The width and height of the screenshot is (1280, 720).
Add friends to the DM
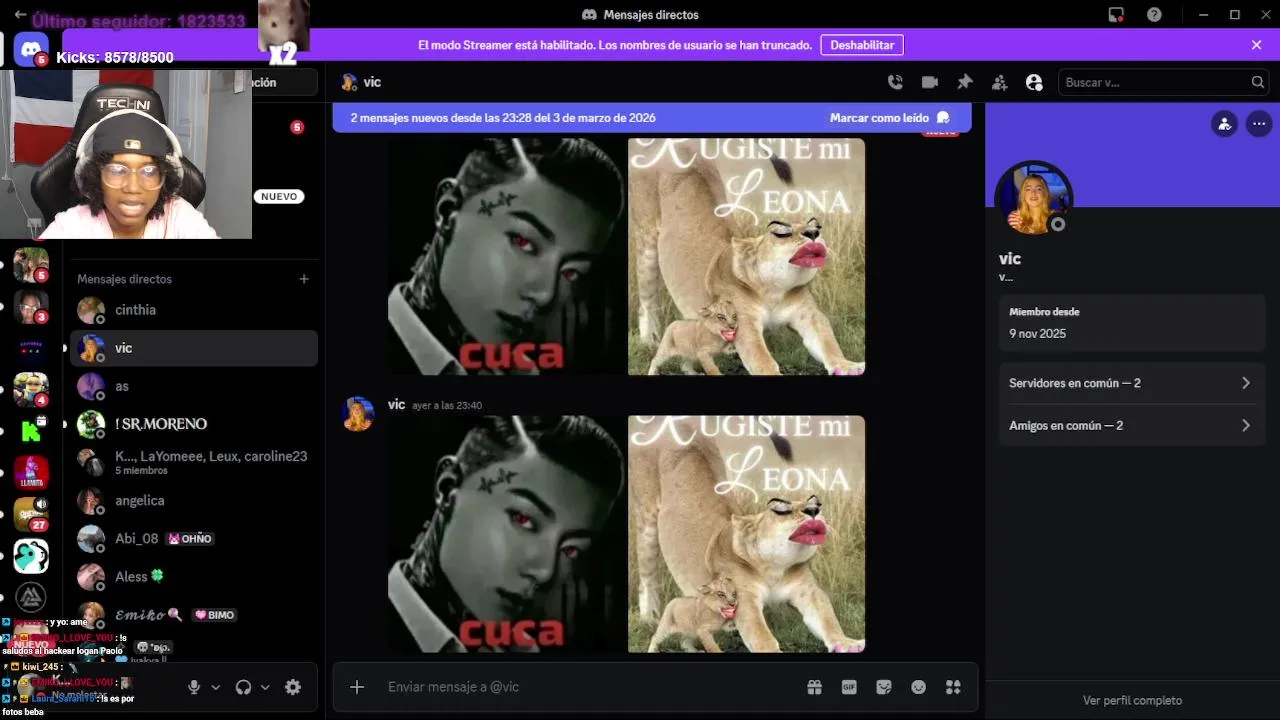tap(999, 82)
